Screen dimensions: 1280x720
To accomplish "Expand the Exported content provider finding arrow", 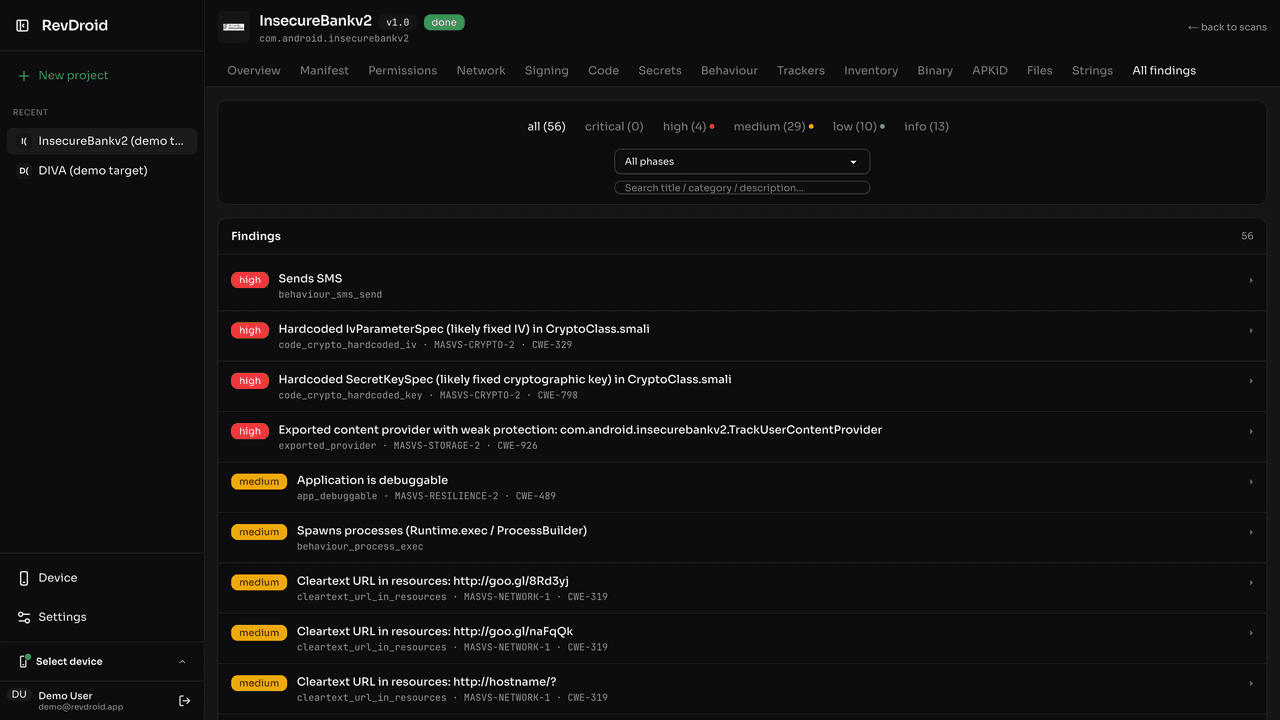I will pos(1251,432).
